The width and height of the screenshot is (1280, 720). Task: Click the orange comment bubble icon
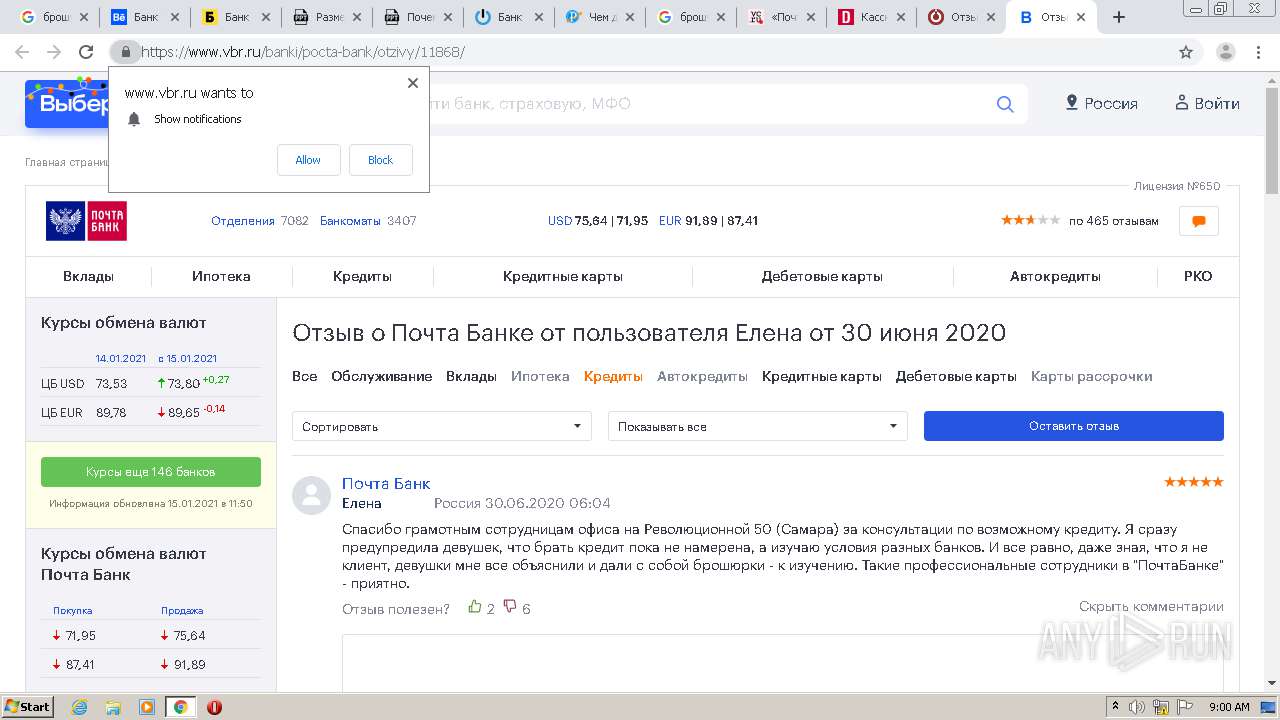tap(1199, 221)
